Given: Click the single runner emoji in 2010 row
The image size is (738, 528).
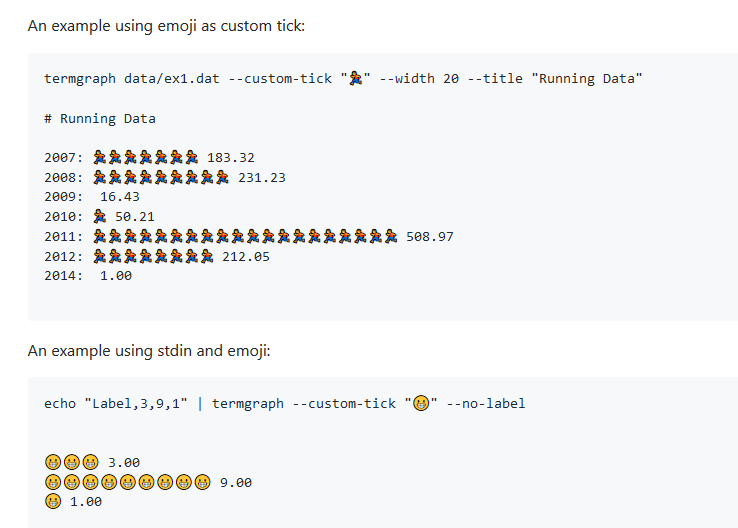Looking at the screenshot, I should click(100, 216).
